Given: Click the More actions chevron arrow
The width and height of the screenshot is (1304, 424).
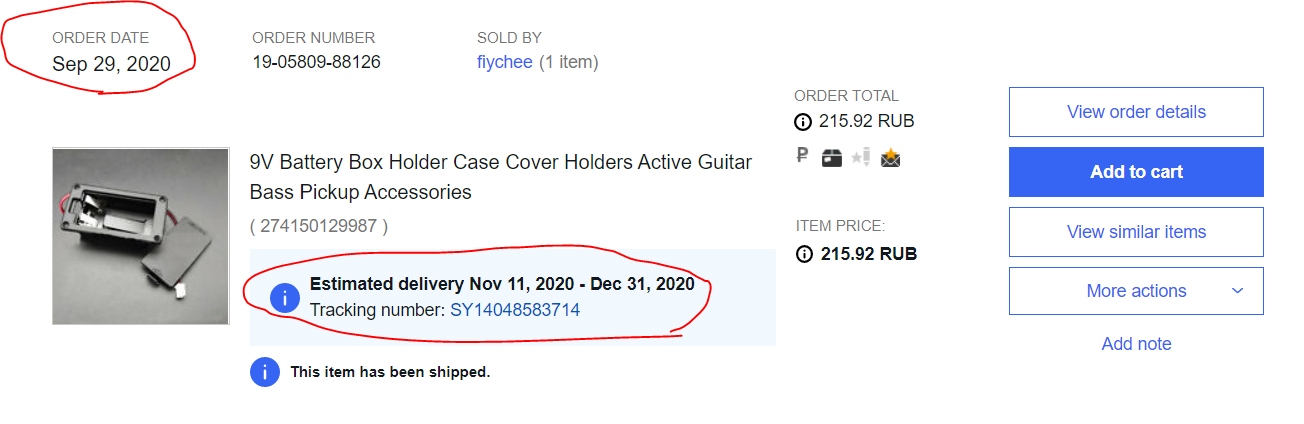Looking at the screenshot, I should 1237,291.
